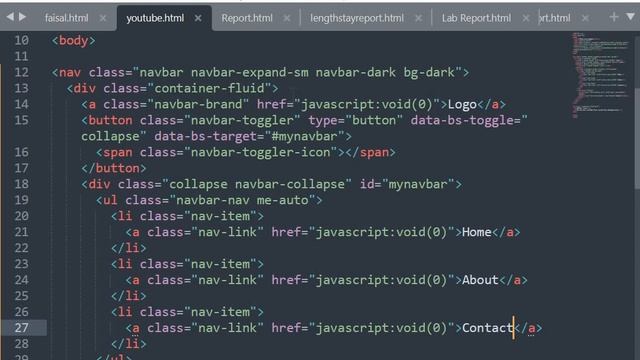The height and width of the screenshot is (360, 640).
Task: Click id="mynavbar" attribute on line 18
Action: tap(407, 184)
